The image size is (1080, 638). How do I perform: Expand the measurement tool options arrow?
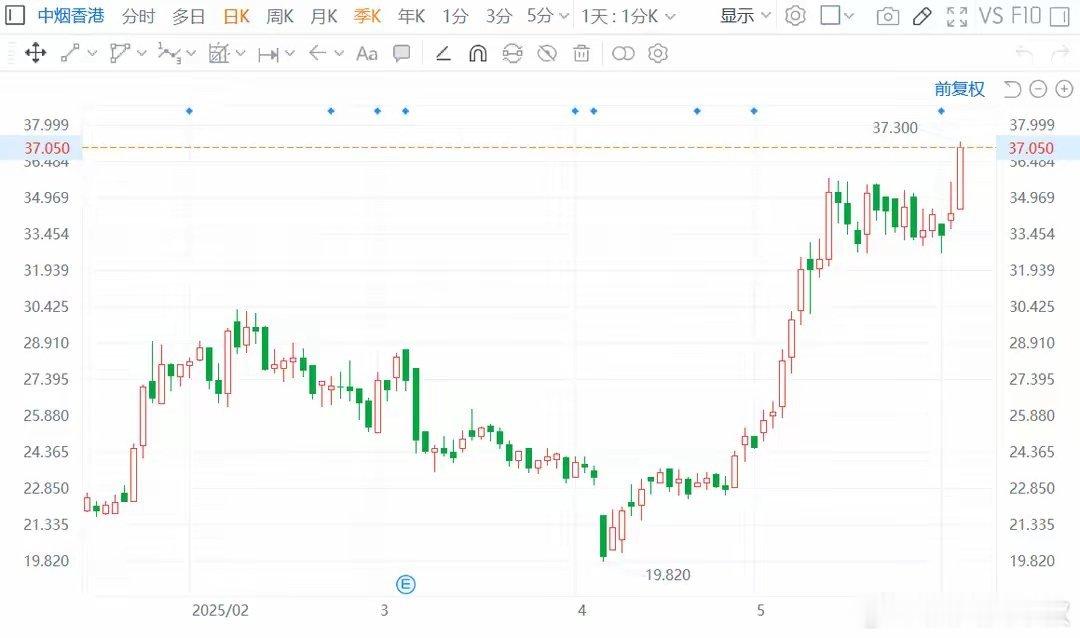(x=240, y=53)
